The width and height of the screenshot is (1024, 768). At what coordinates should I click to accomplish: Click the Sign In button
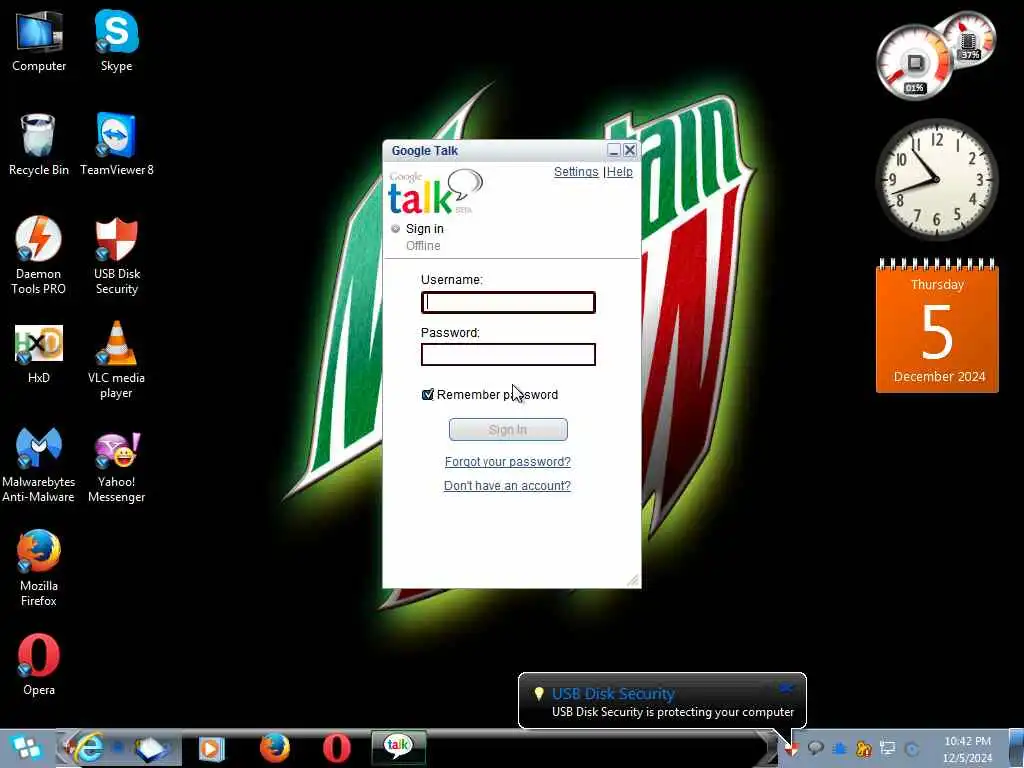click(x=508, y=430)
